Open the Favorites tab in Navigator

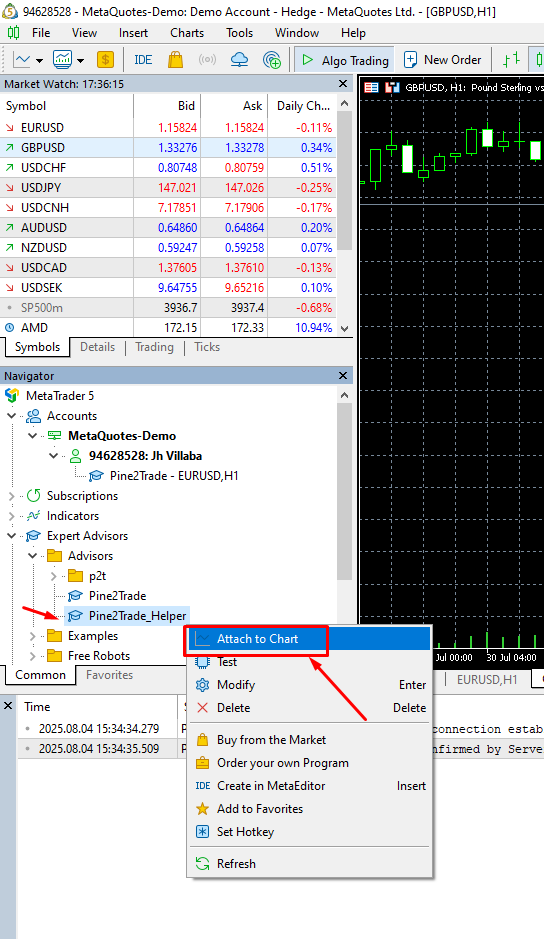click(109, 675)
